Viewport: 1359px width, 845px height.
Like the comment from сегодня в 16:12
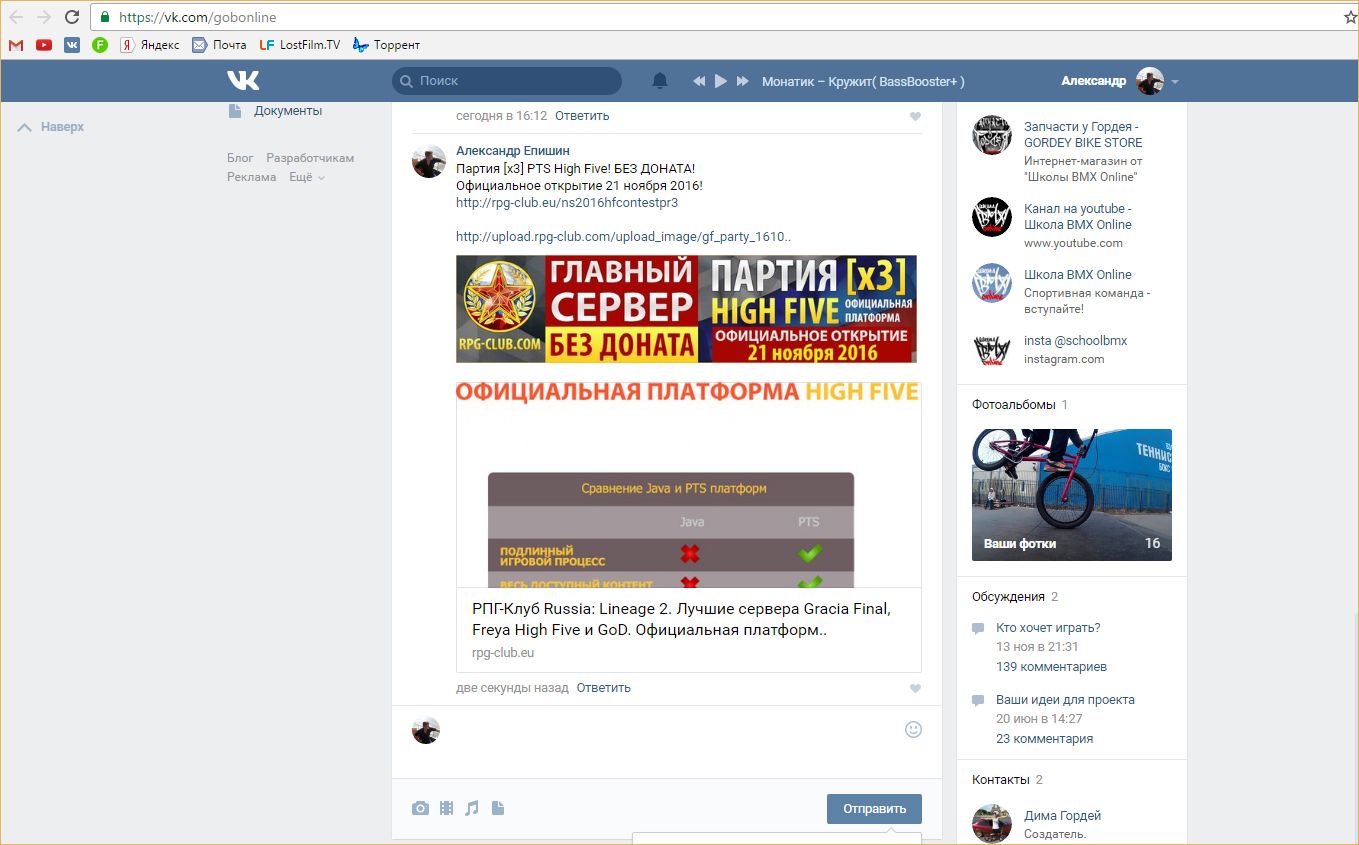(915, 117)
